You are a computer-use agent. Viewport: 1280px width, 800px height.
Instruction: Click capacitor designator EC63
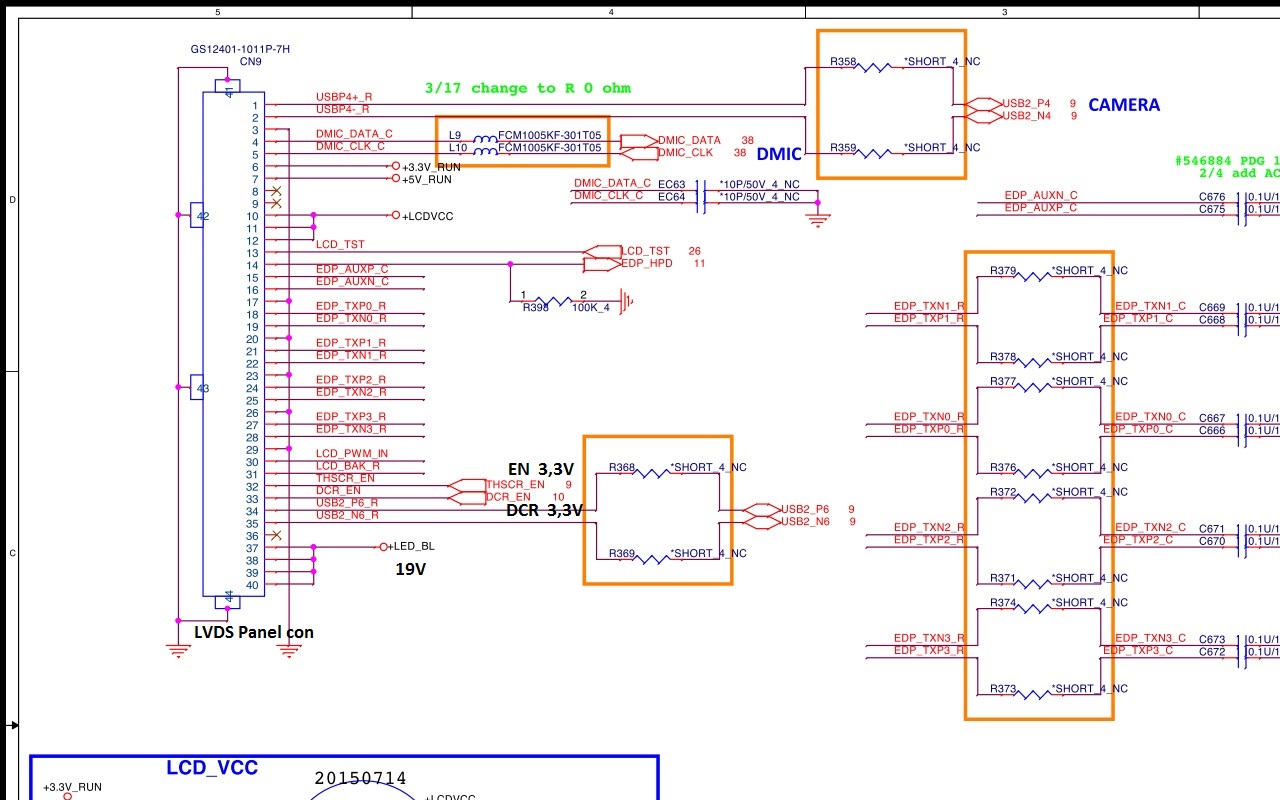coord(672,185)
